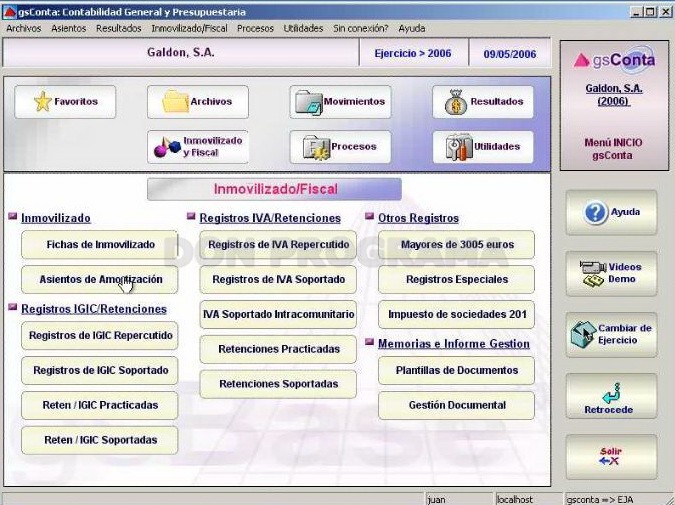Exit the application with the Salir button
Screen dimensions: 675x505
click(611, 457)
